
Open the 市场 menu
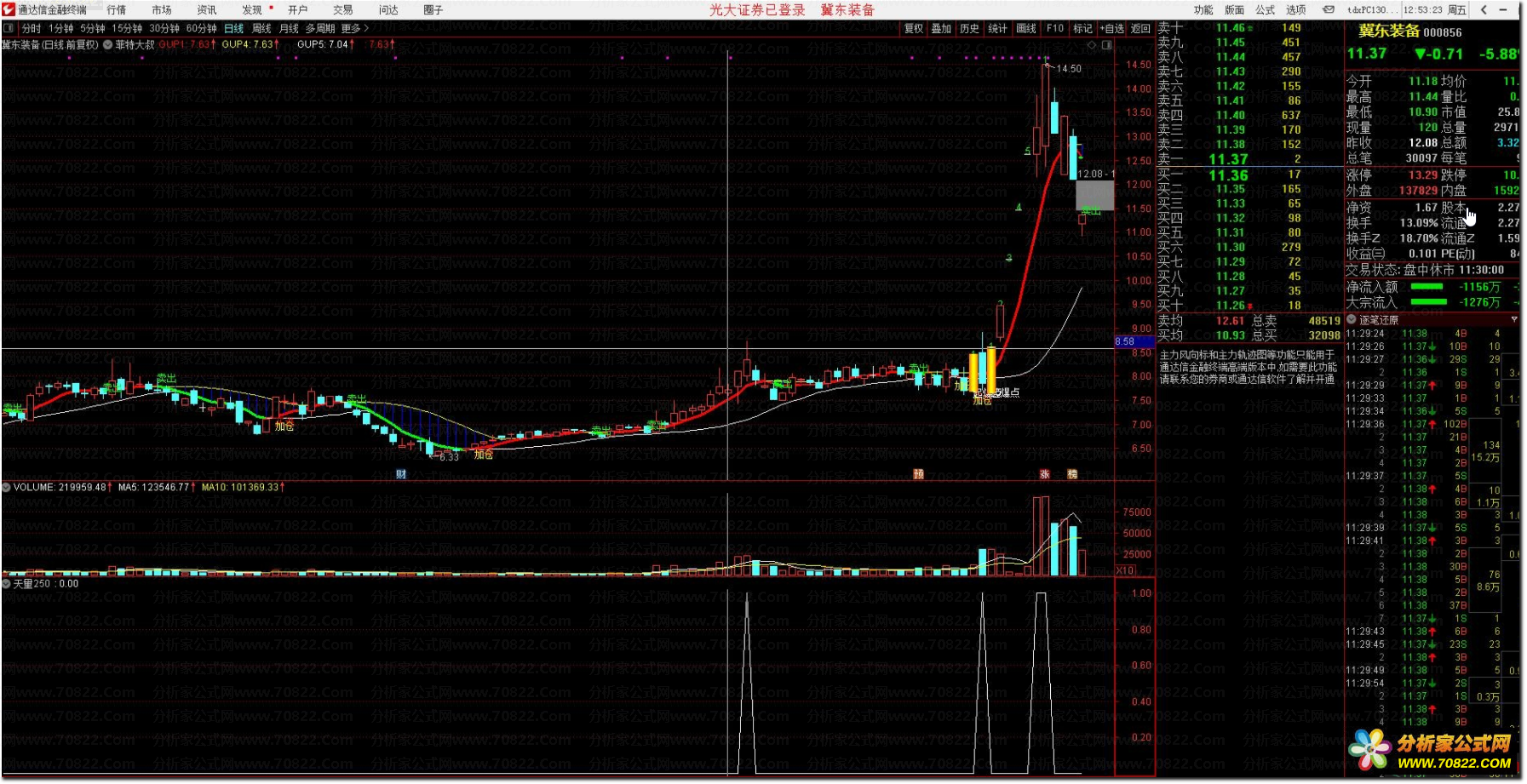pos(162,10)
